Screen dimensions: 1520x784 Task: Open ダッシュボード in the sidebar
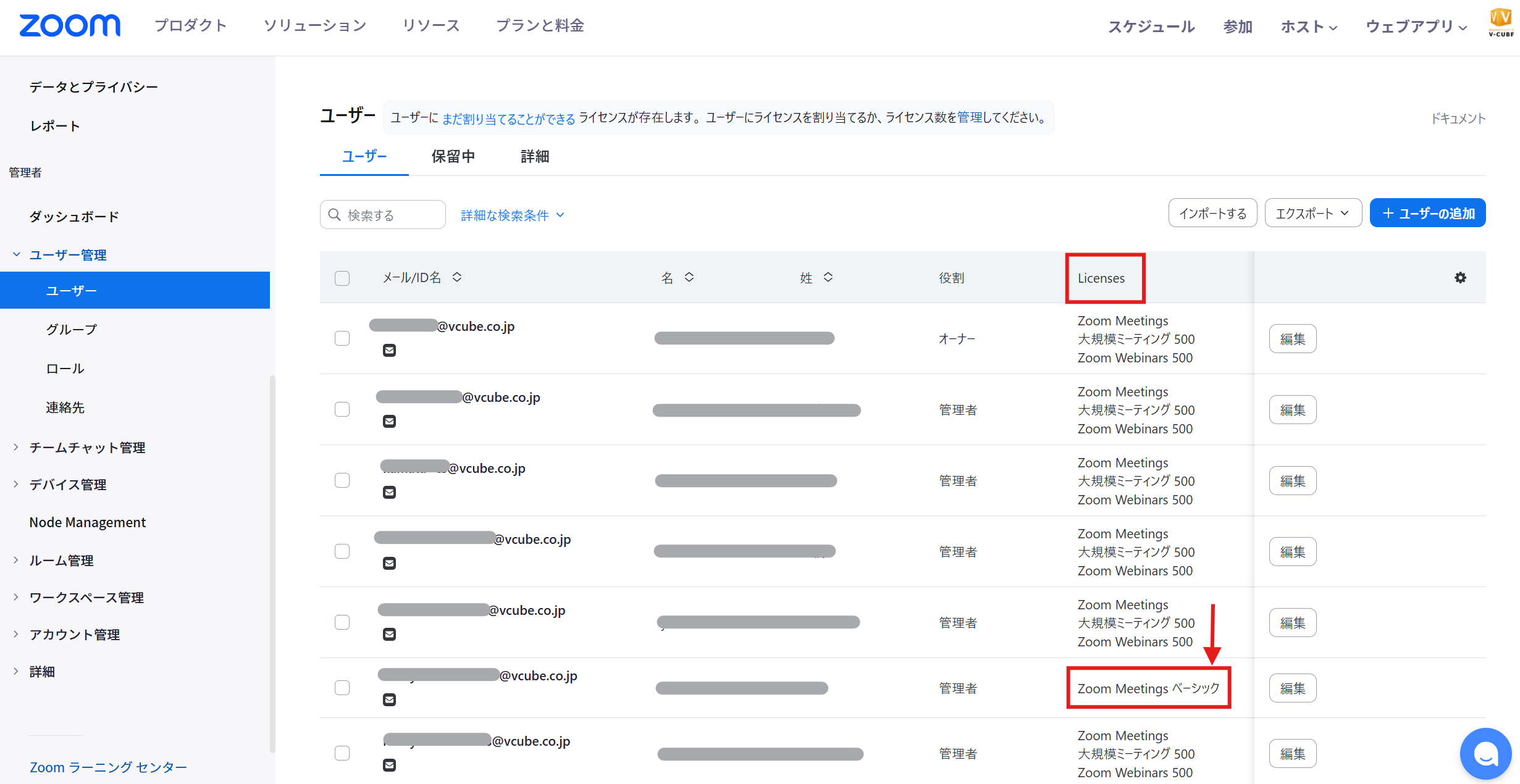point(74,217)
